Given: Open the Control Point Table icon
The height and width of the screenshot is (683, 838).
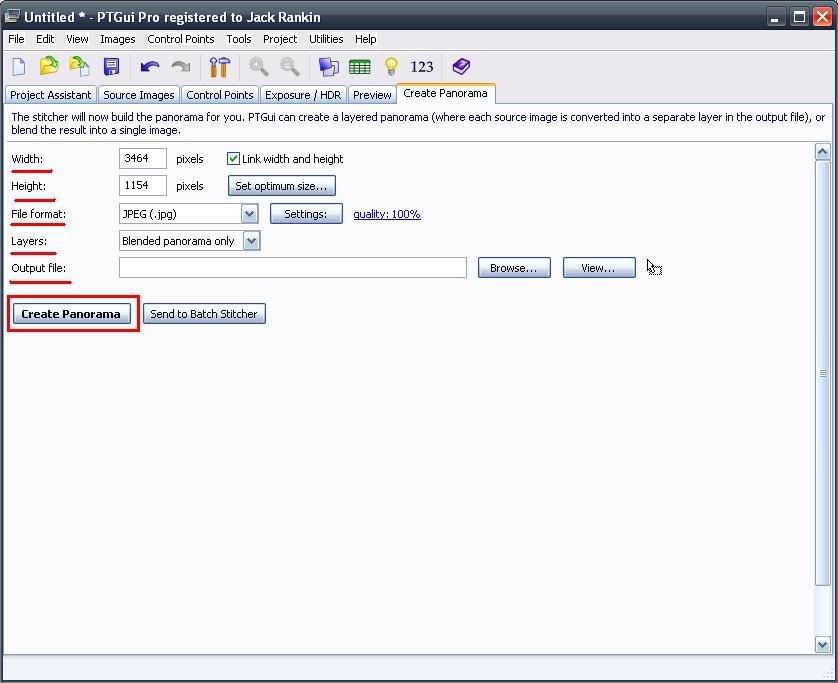Looking at the screenshot, I should (x=360, y=67).
